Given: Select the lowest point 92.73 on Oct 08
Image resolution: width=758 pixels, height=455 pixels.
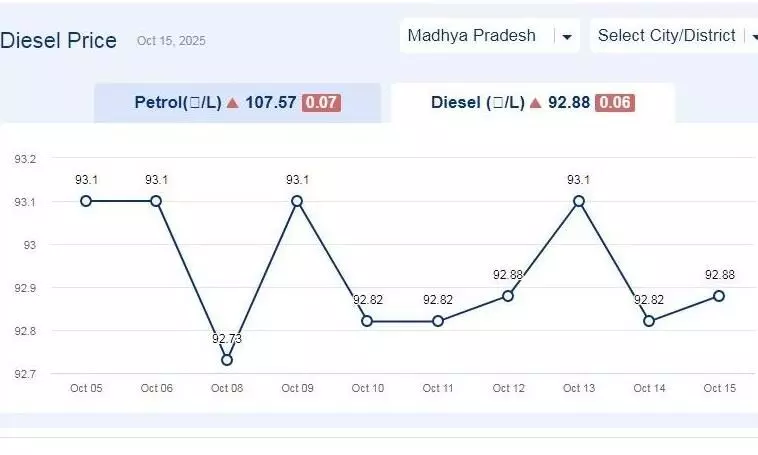Looking at the screenshot, I should point(227,360).
